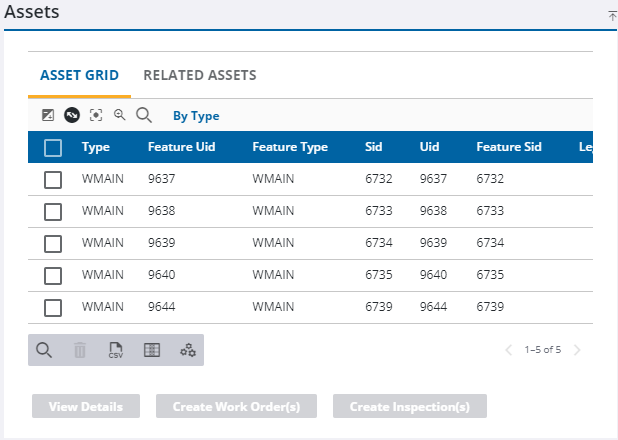Open the By Type grouping dropdown
The width and height of the screenshot is (618, 440).
tap(196, 116)
